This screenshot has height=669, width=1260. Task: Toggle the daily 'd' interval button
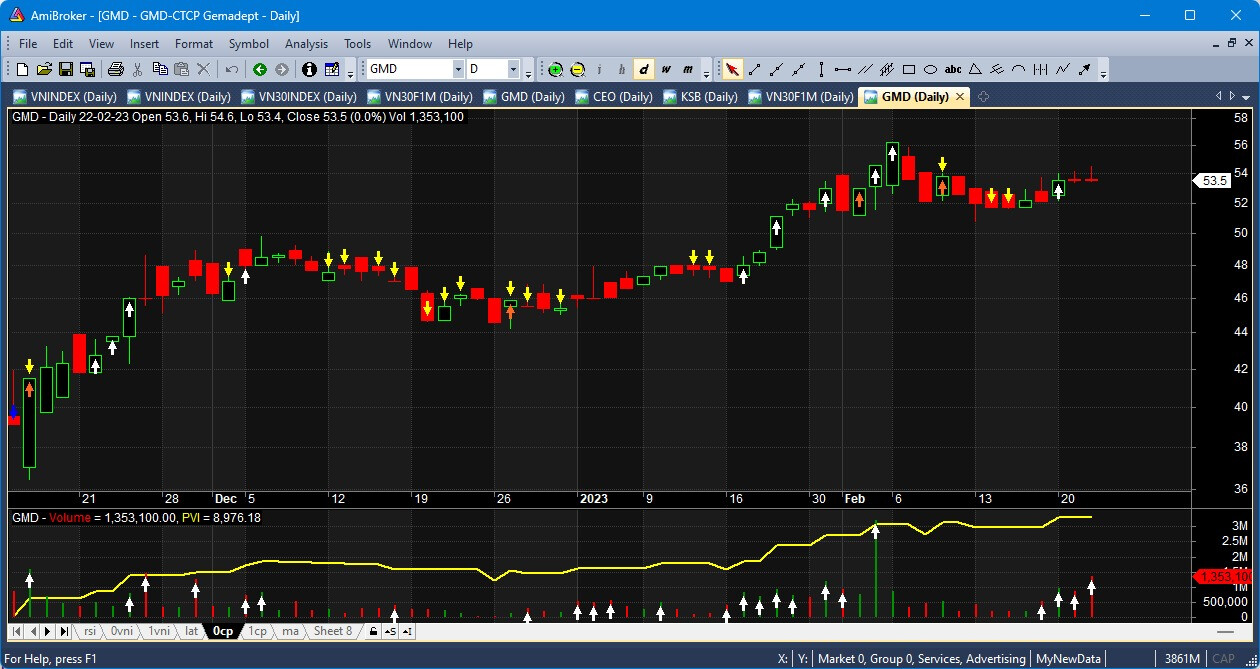644,69
